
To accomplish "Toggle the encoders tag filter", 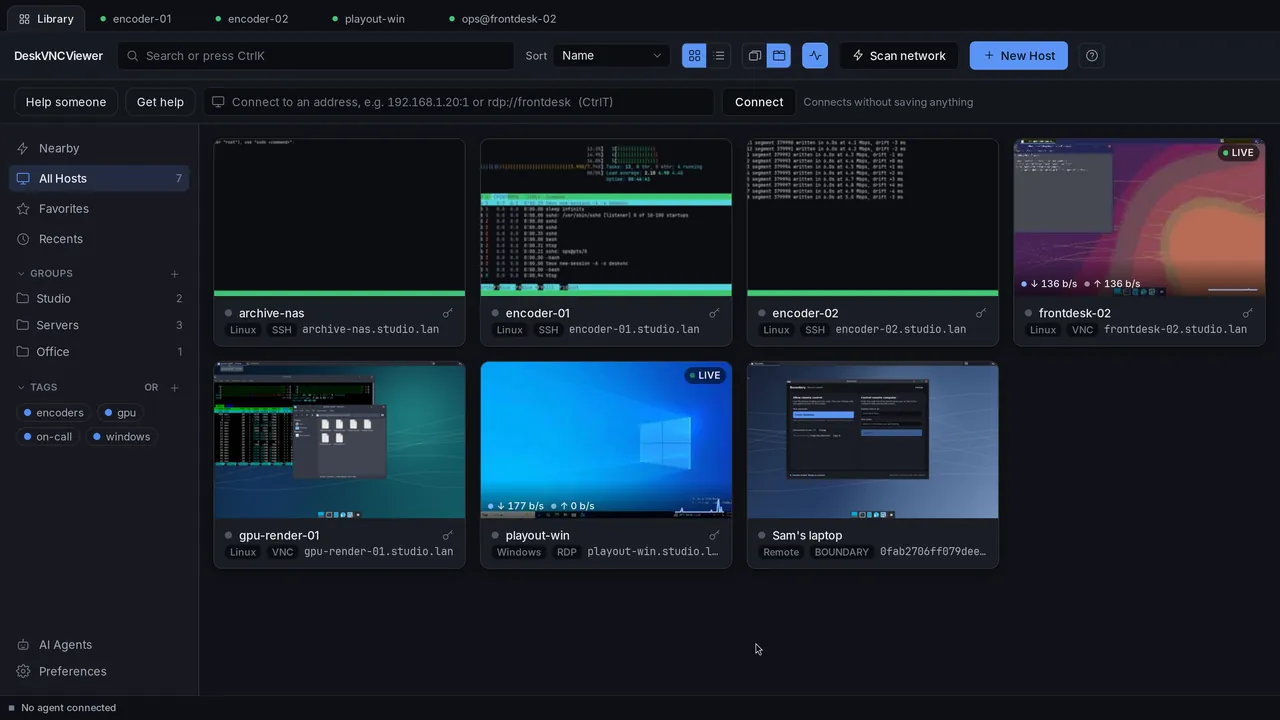I will click(x=54, y=413).
